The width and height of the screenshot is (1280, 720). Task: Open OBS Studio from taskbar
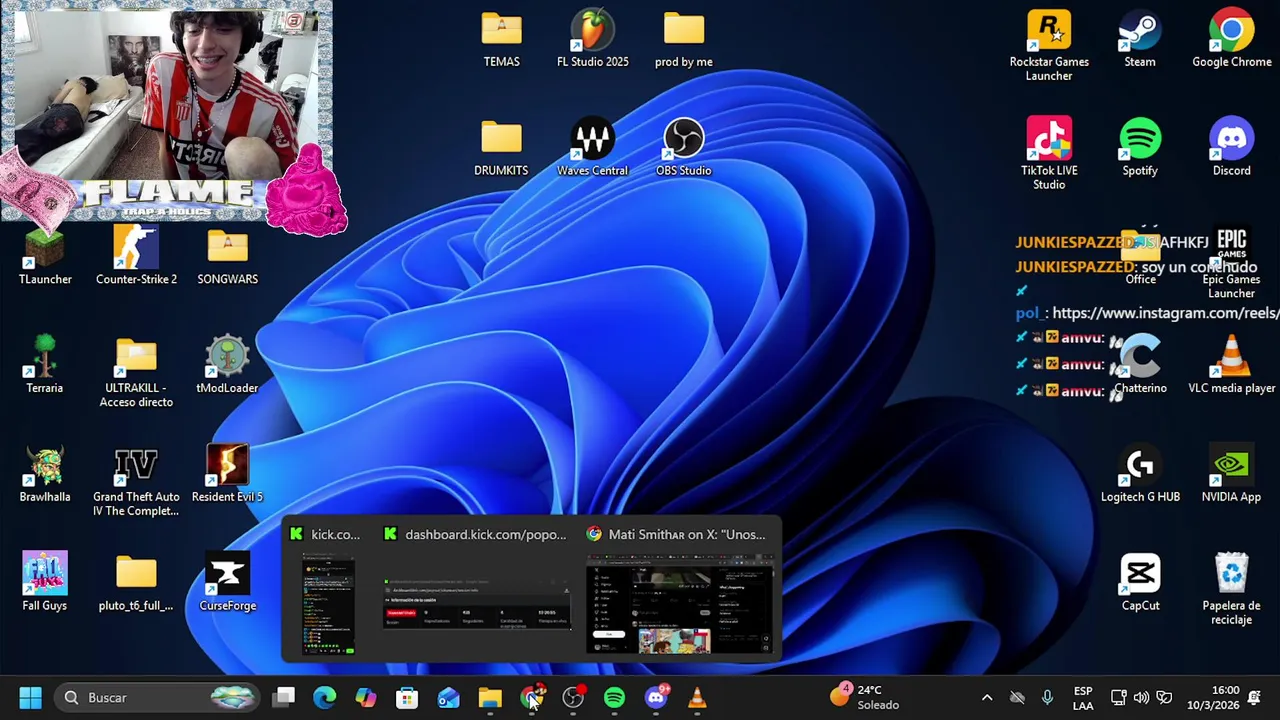tap(573, 697)
